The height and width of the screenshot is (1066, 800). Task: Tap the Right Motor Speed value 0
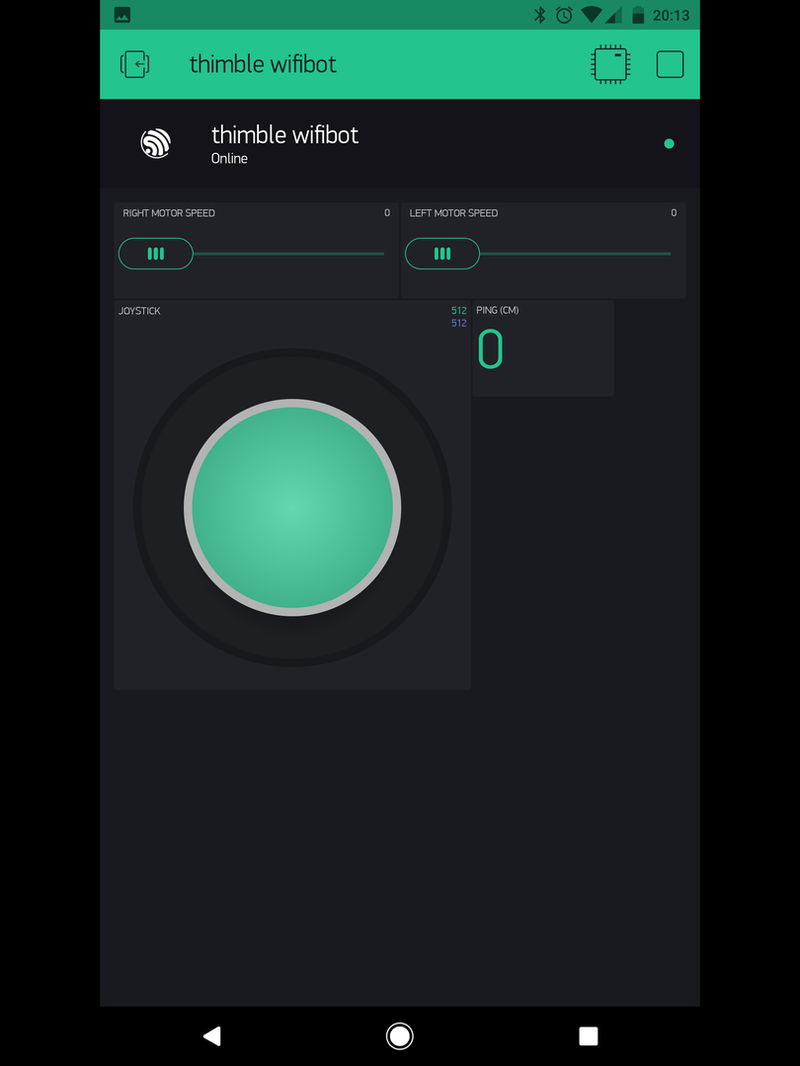(x=387, y=213)
